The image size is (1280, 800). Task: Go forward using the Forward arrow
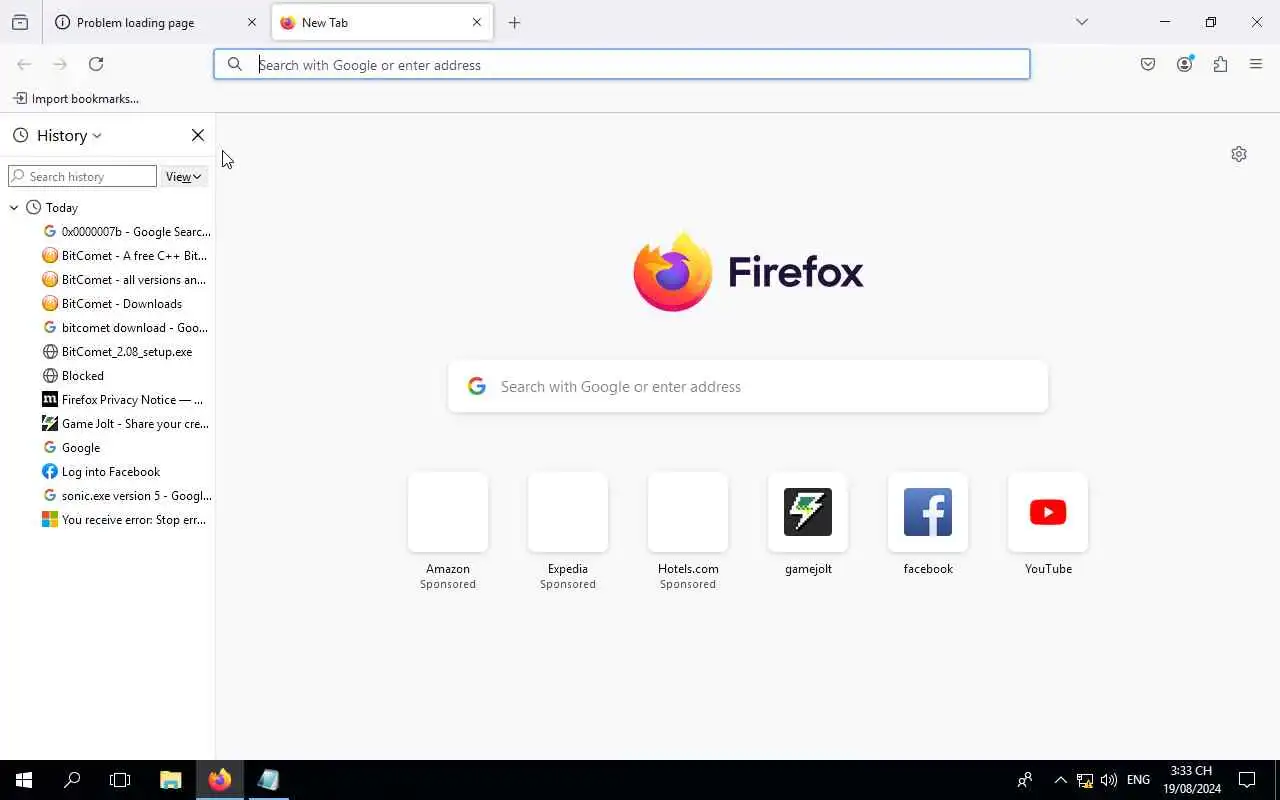click(60, 64)
